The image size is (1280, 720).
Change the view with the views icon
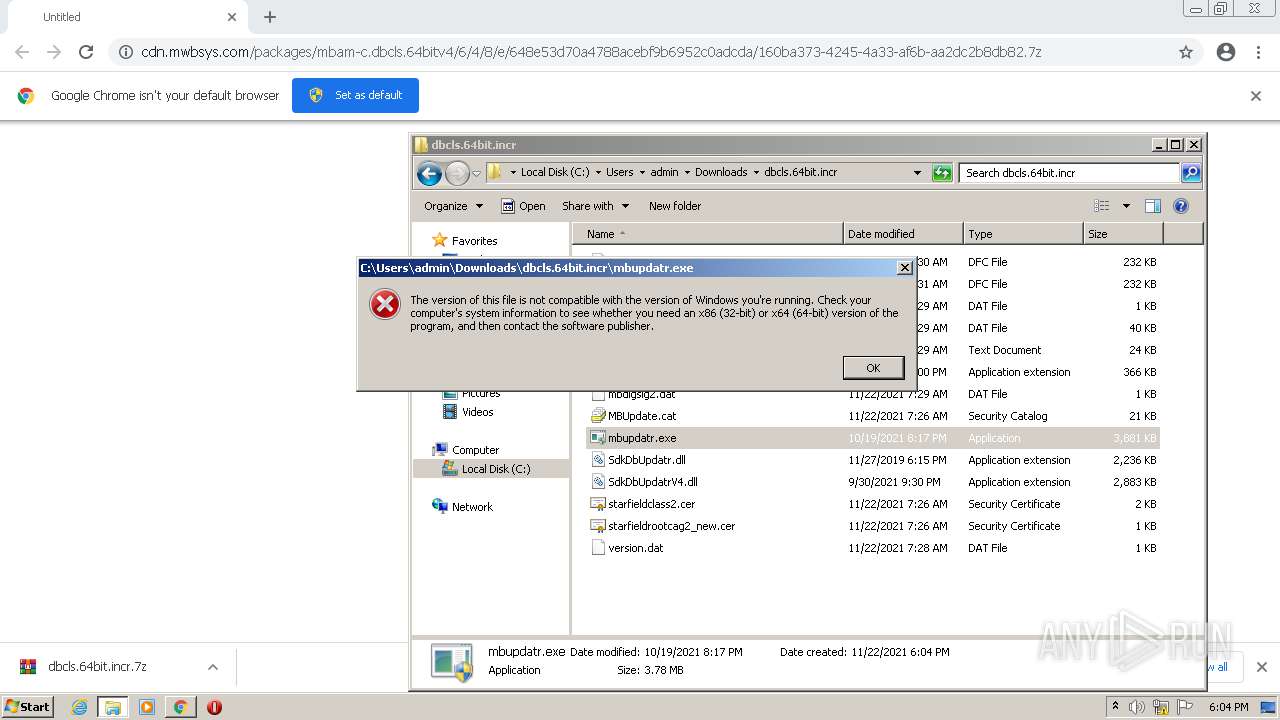tap(1102, 206)
